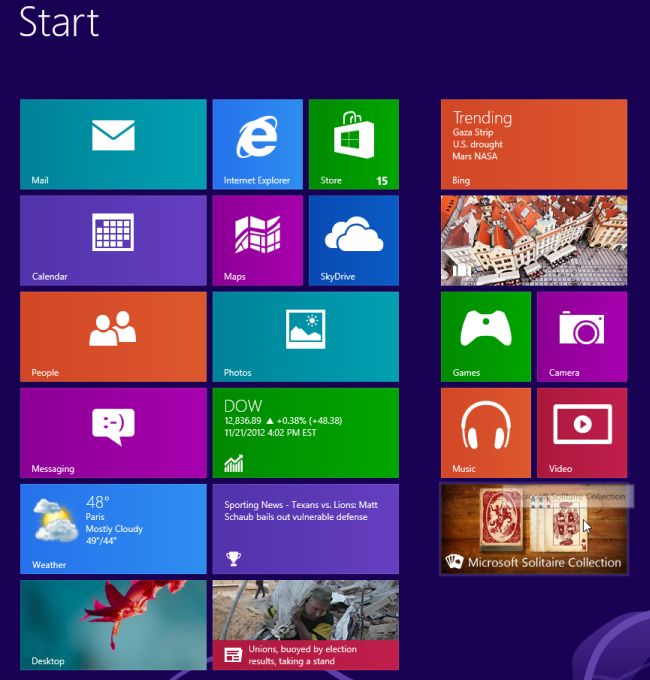
Task: Open the Travel tile with rooftops photo
Action: pos(534,240)
